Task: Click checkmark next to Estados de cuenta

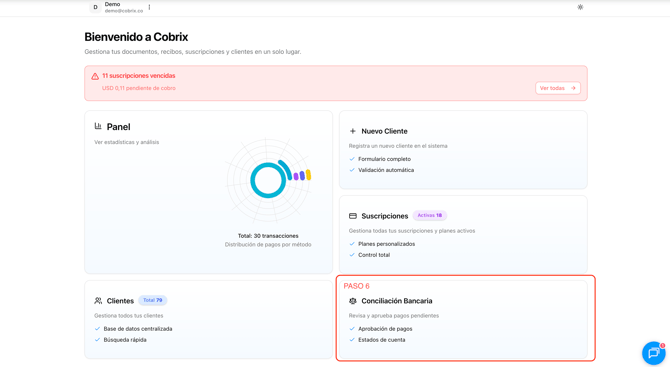Action: 352,340
